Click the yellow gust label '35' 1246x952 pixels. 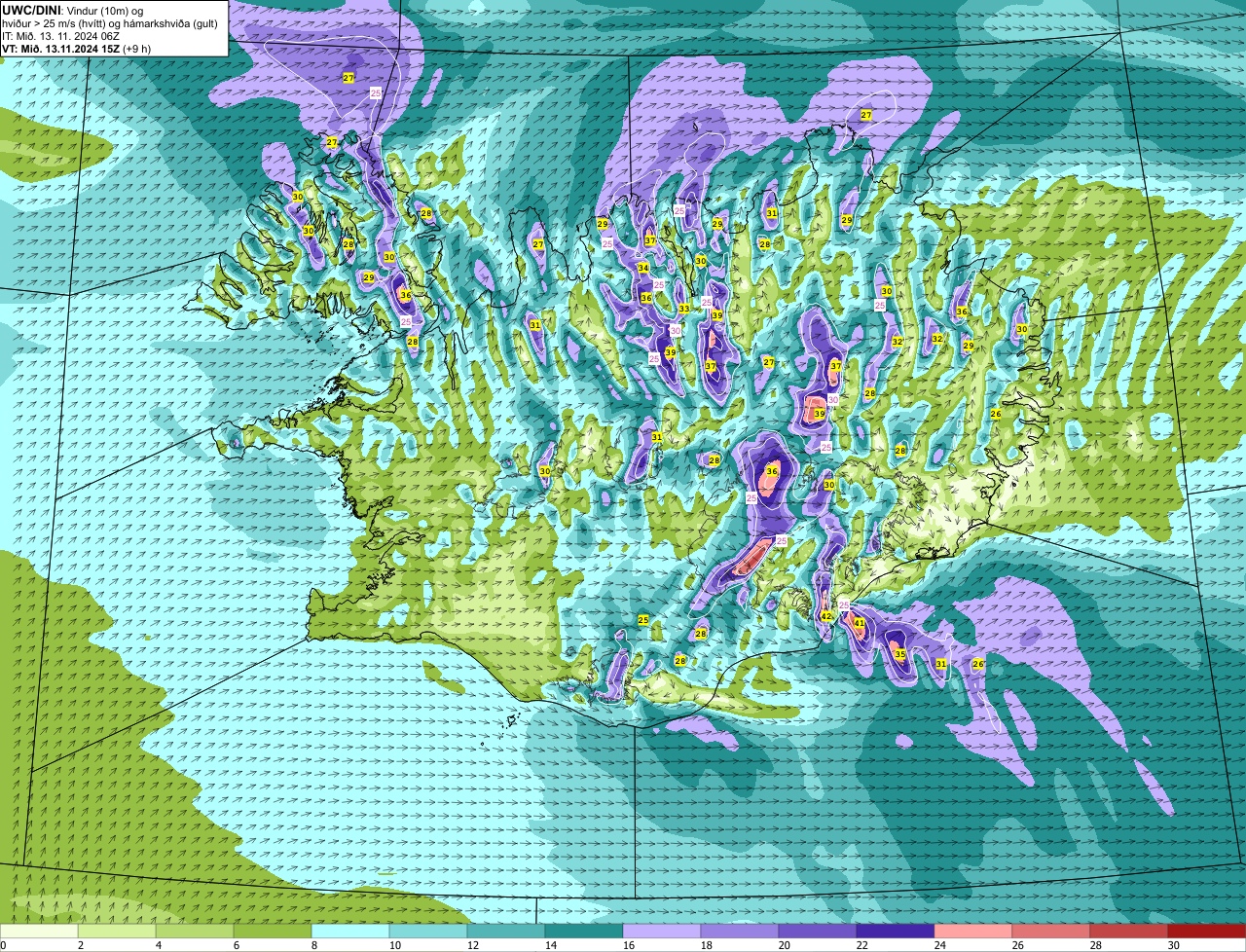point(900,654)
